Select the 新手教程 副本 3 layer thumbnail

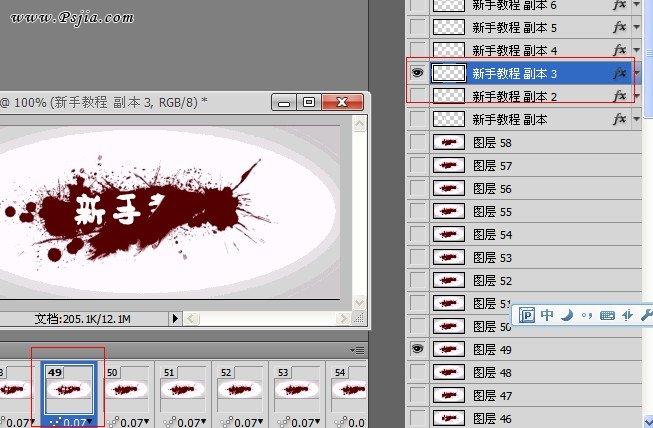pyautogui.click(x=449, y=73)
